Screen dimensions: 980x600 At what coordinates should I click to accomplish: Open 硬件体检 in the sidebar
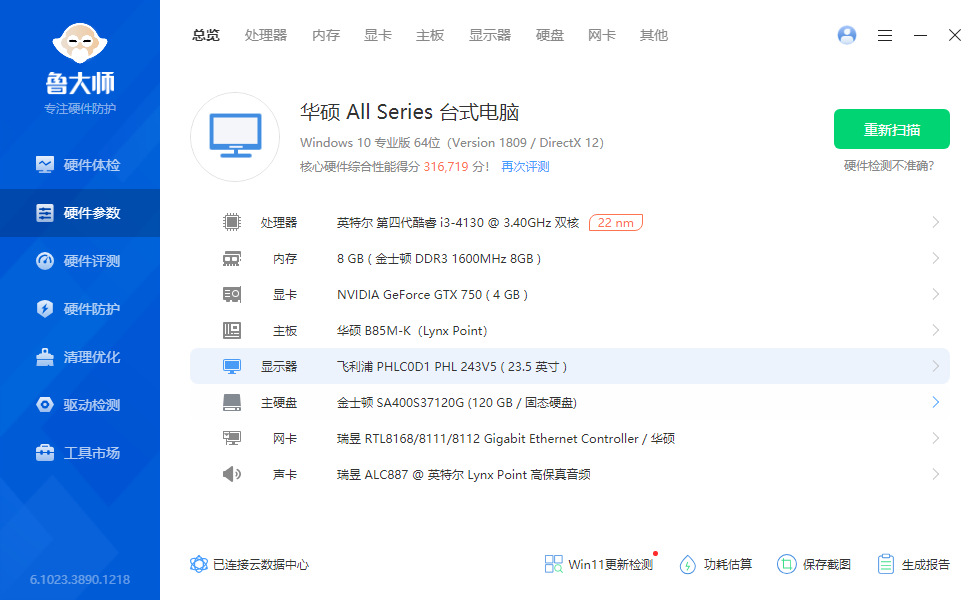click(80, 165)
